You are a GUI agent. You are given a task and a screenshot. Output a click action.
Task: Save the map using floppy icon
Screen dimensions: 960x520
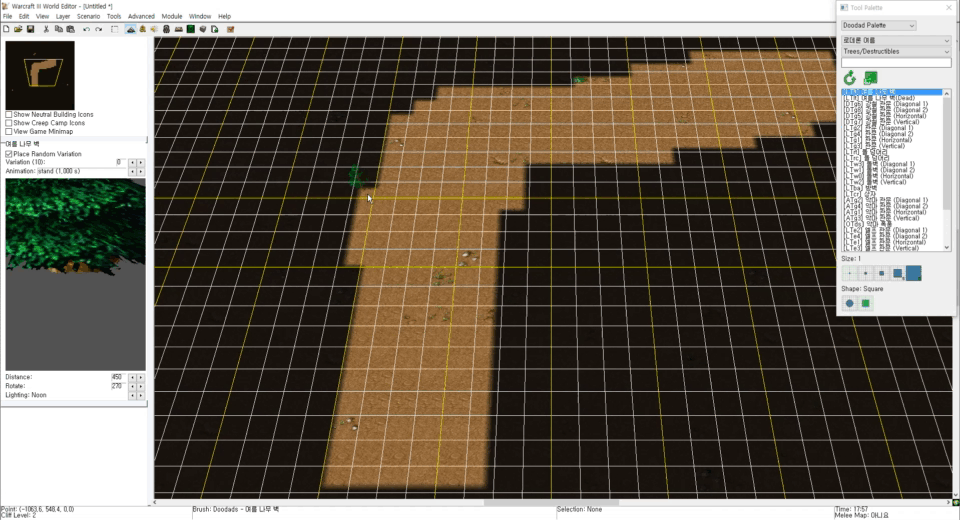tap(30, 29)
